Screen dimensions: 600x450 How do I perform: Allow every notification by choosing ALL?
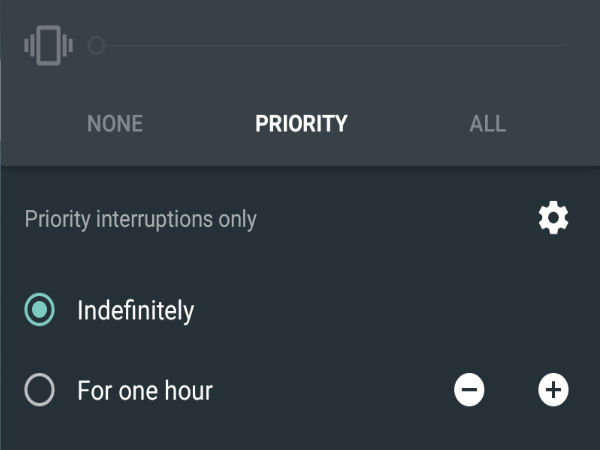pos(488,124)
